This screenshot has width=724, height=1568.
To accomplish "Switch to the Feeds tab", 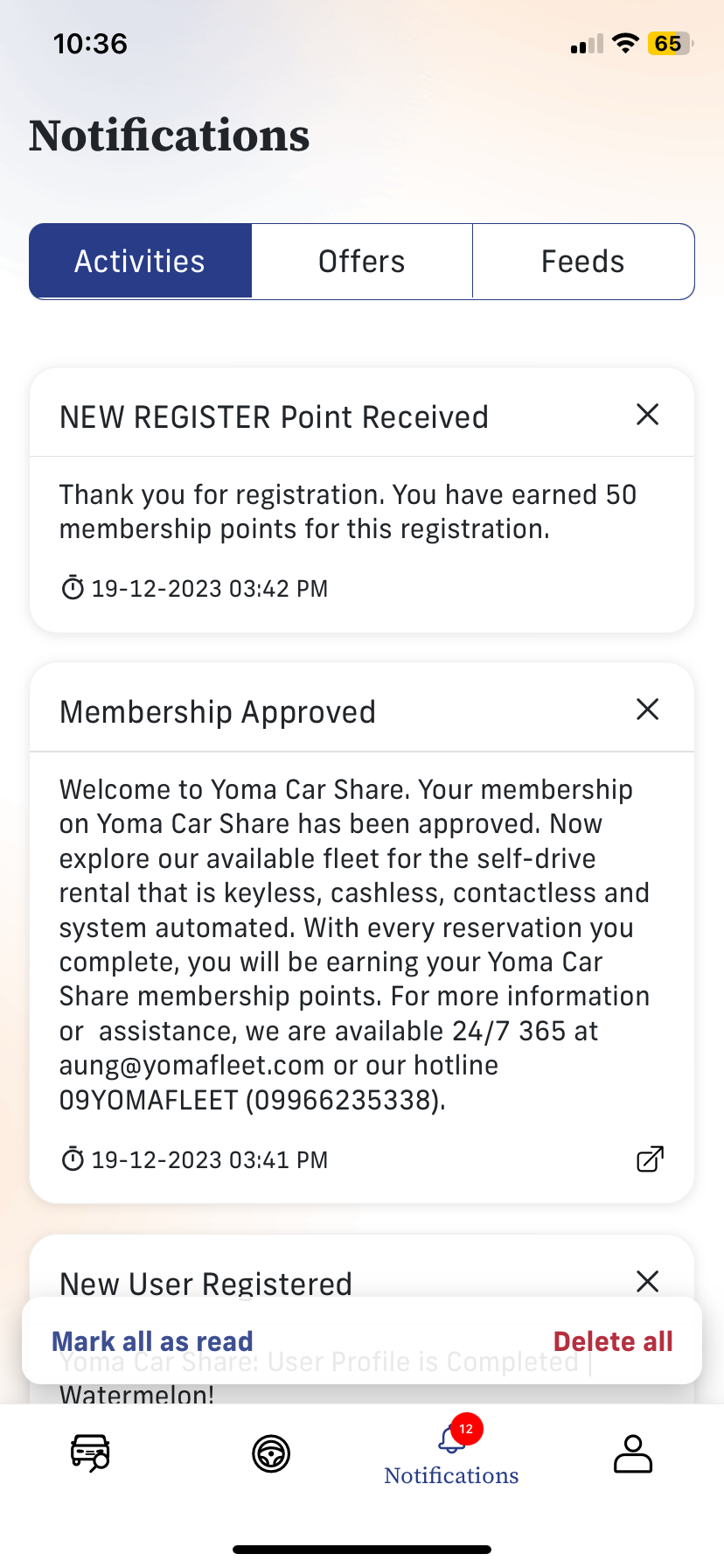I will 583,262.
